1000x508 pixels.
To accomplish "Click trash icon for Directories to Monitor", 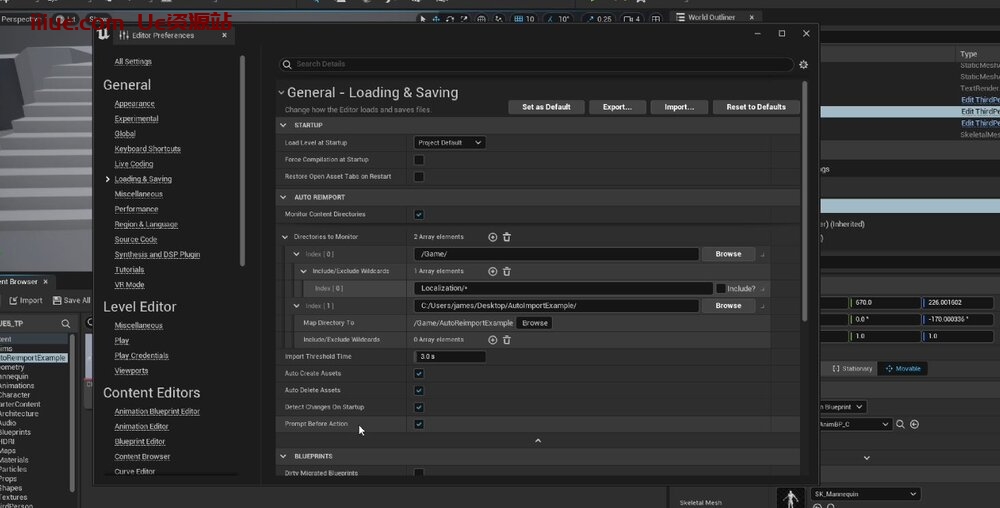I will tap(507, 237).
